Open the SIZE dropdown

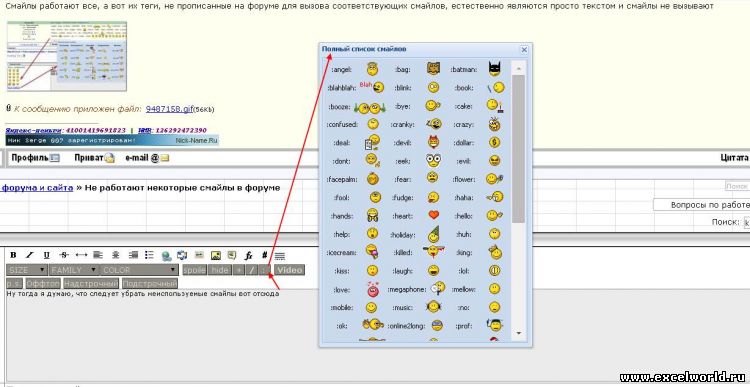pyautogui.click(x=27, y=270)
